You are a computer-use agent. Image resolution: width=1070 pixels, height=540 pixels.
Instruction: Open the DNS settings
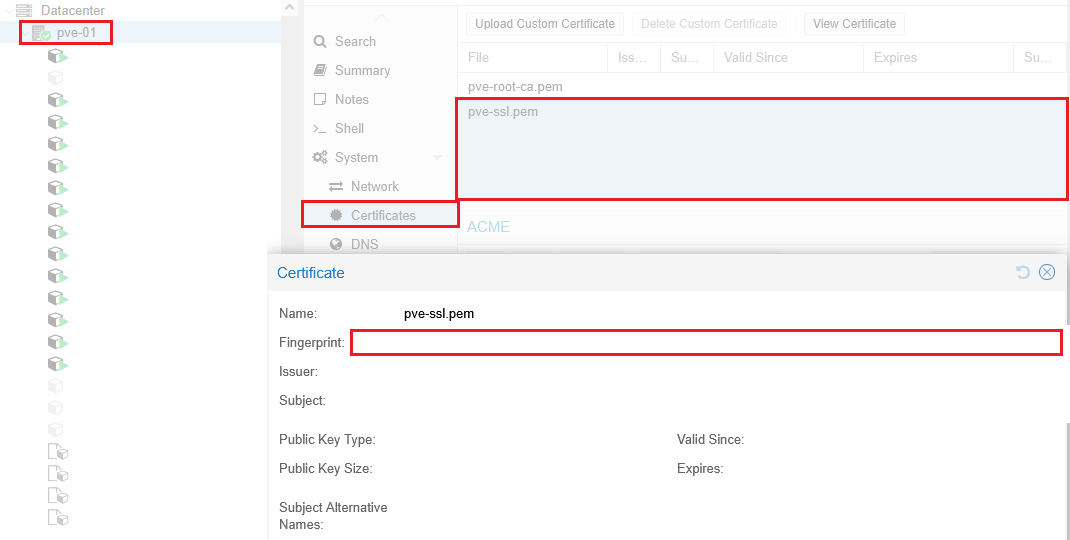coord(364,244)
